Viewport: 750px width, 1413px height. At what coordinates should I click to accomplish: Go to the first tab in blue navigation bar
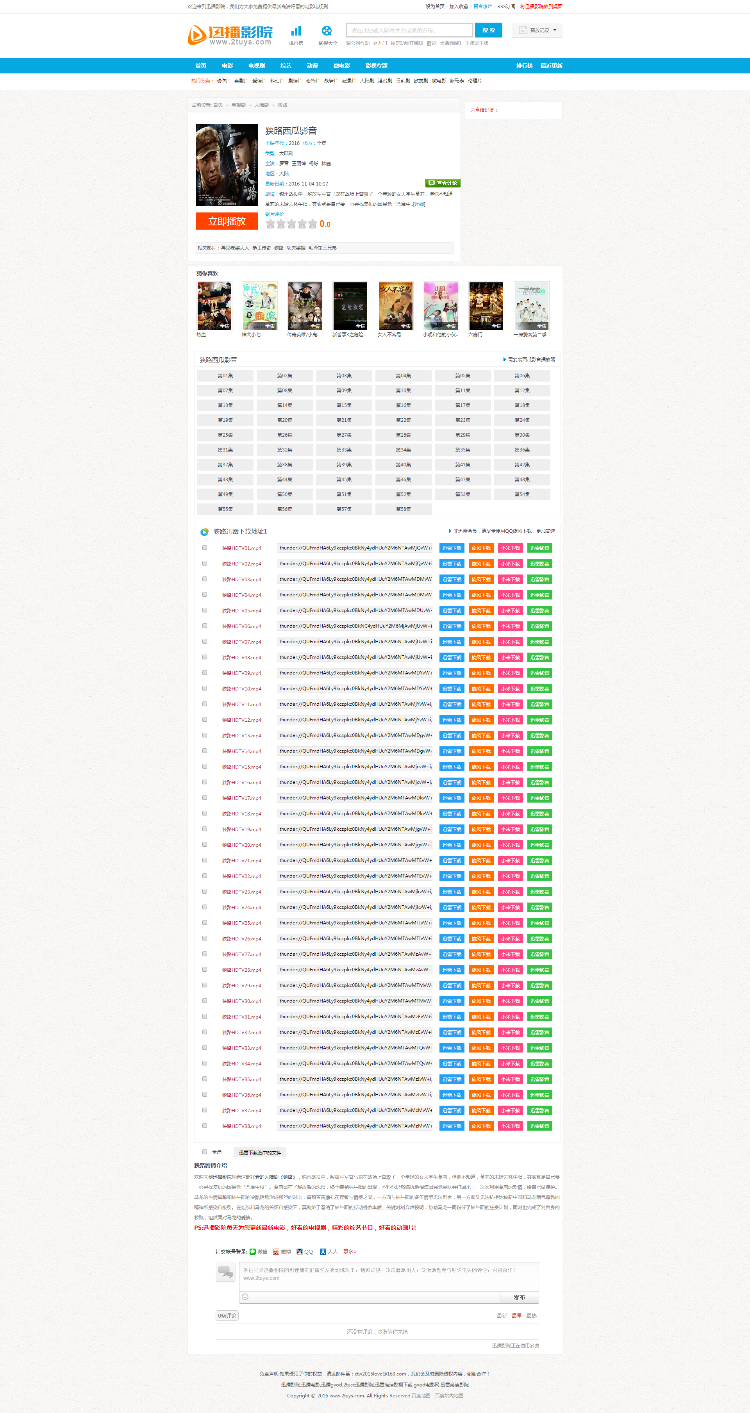click(x=201, y=66)
